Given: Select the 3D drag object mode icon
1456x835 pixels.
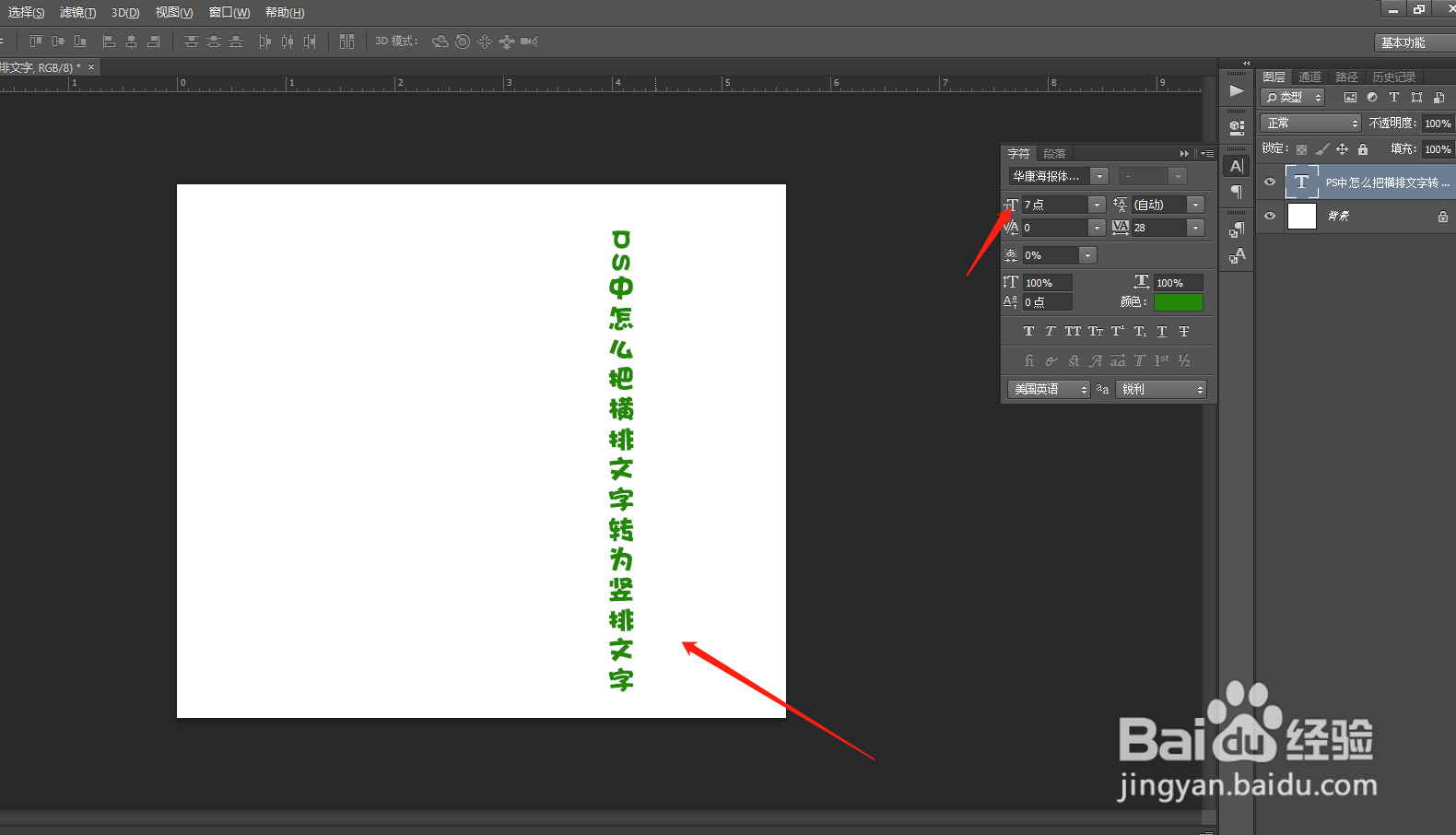Looking at the screenshot, I should pyautogui.click(x=485, y=41).
